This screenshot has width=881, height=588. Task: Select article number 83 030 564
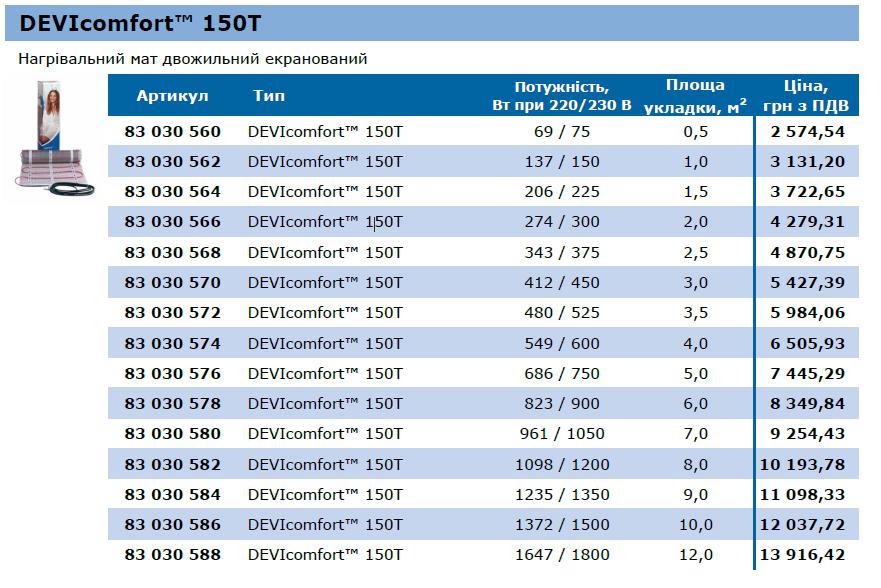coord(172,192)
